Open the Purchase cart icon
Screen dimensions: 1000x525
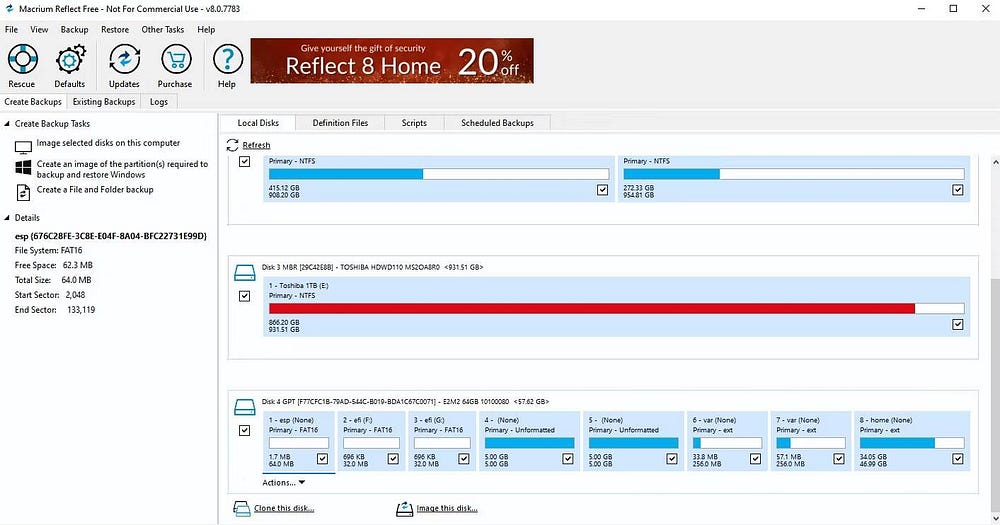175,60
